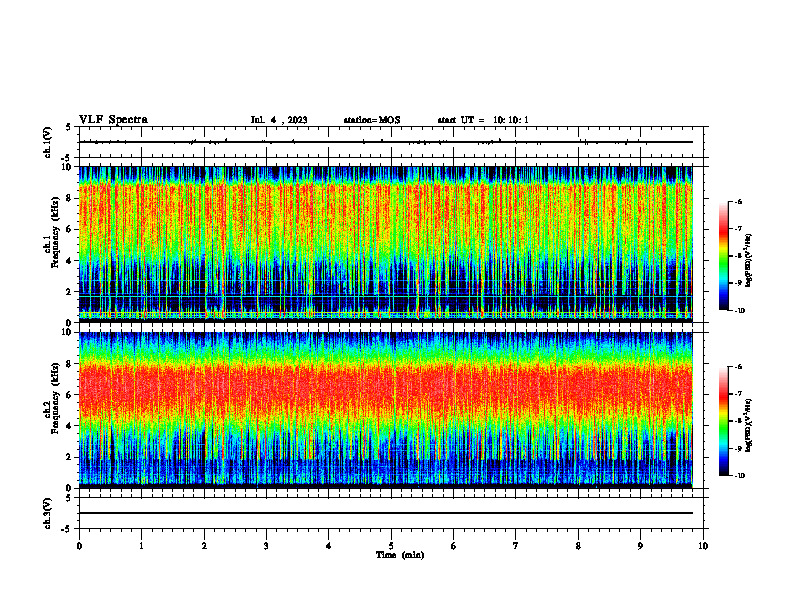Click the ch.2 color bar "log(PSD)" label
Viewport: 792px width, 612px height.
[x=749, y=425]
